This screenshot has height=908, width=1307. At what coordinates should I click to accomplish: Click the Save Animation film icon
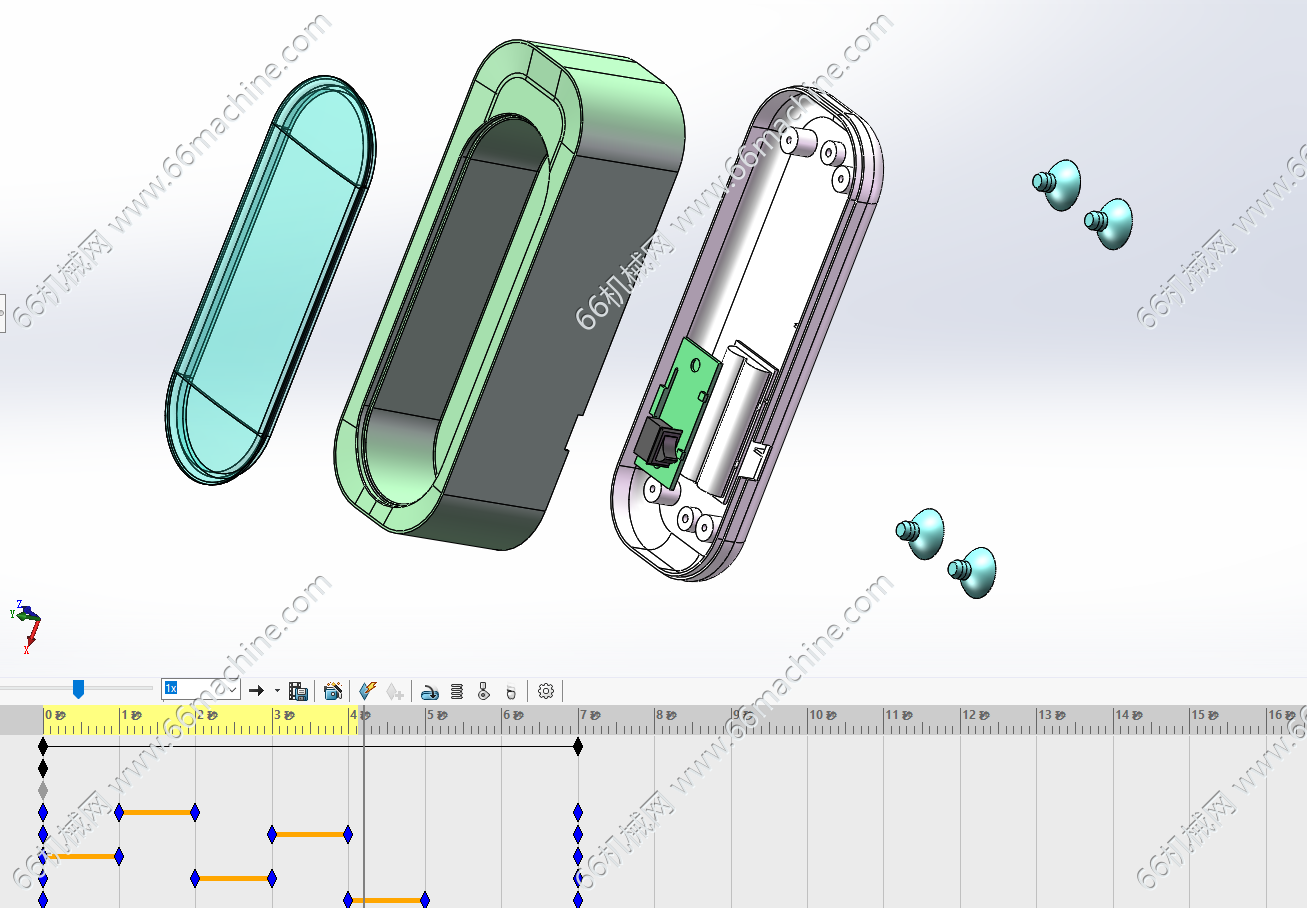pos(298,691)
